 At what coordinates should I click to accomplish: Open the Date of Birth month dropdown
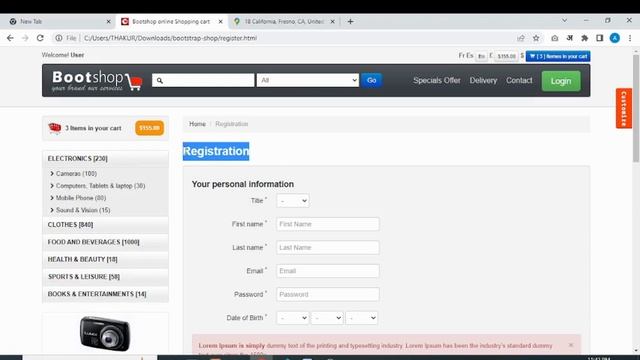(327, 318)
